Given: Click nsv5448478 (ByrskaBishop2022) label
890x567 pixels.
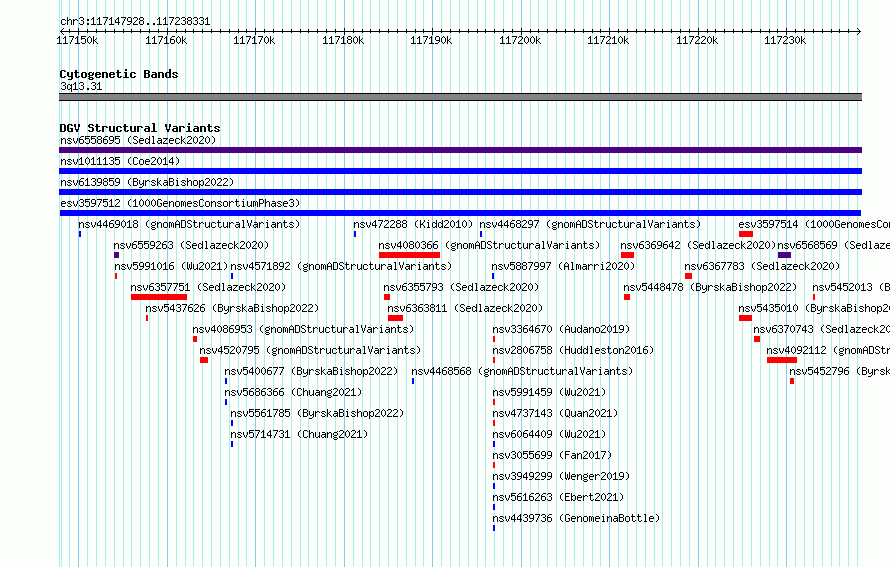Looking at the screenshot, I should pos(710,287).
